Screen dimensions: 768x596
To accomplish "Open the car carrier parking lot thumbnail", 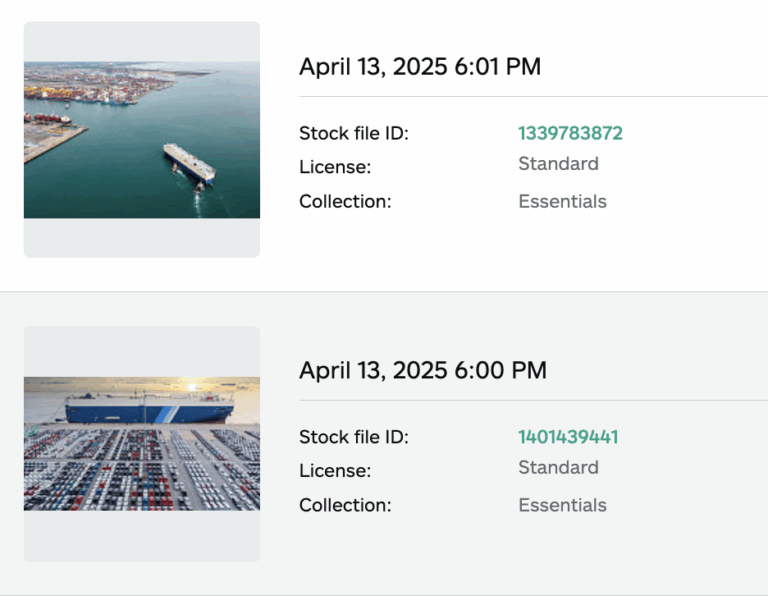I will coord(141,443).
